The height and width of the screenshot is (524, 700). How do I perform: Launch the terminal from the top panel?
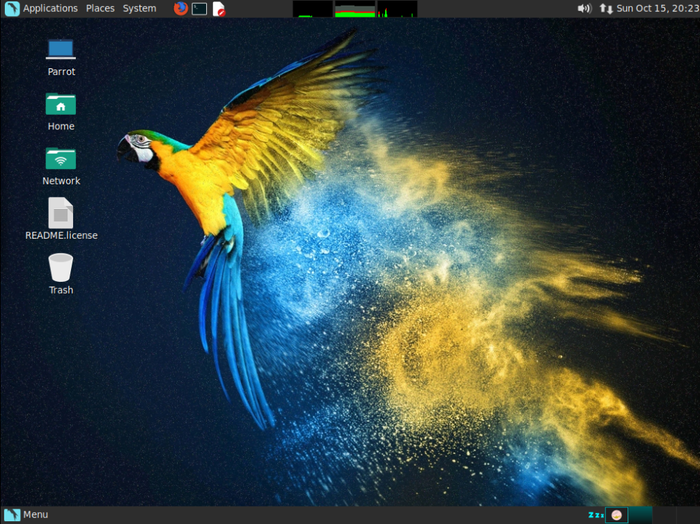[200, 8]
